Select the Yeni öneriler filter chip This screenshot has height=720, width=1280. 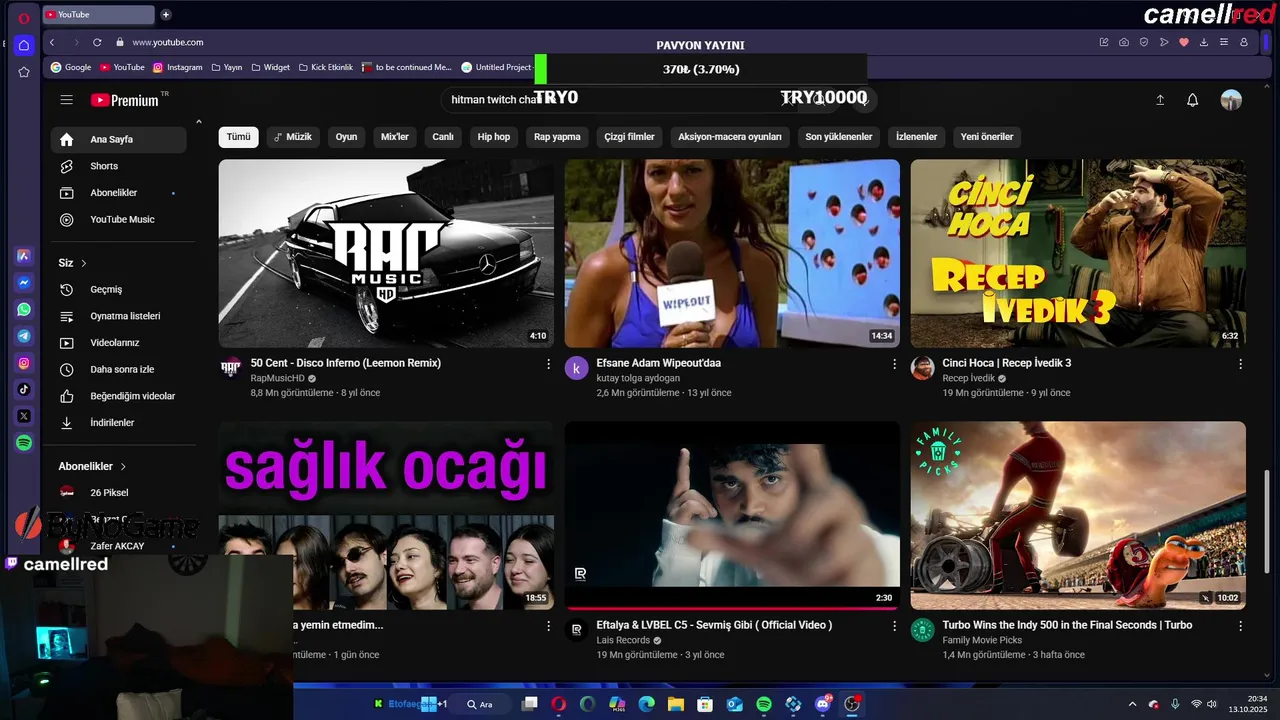[987, 137]
